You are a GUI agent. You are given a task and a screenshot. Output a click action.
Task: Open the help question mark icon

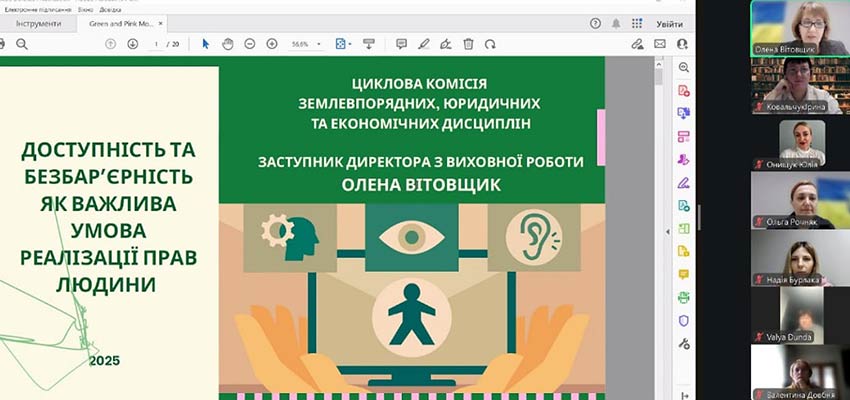pyautogui.click(x=595, y=23)
